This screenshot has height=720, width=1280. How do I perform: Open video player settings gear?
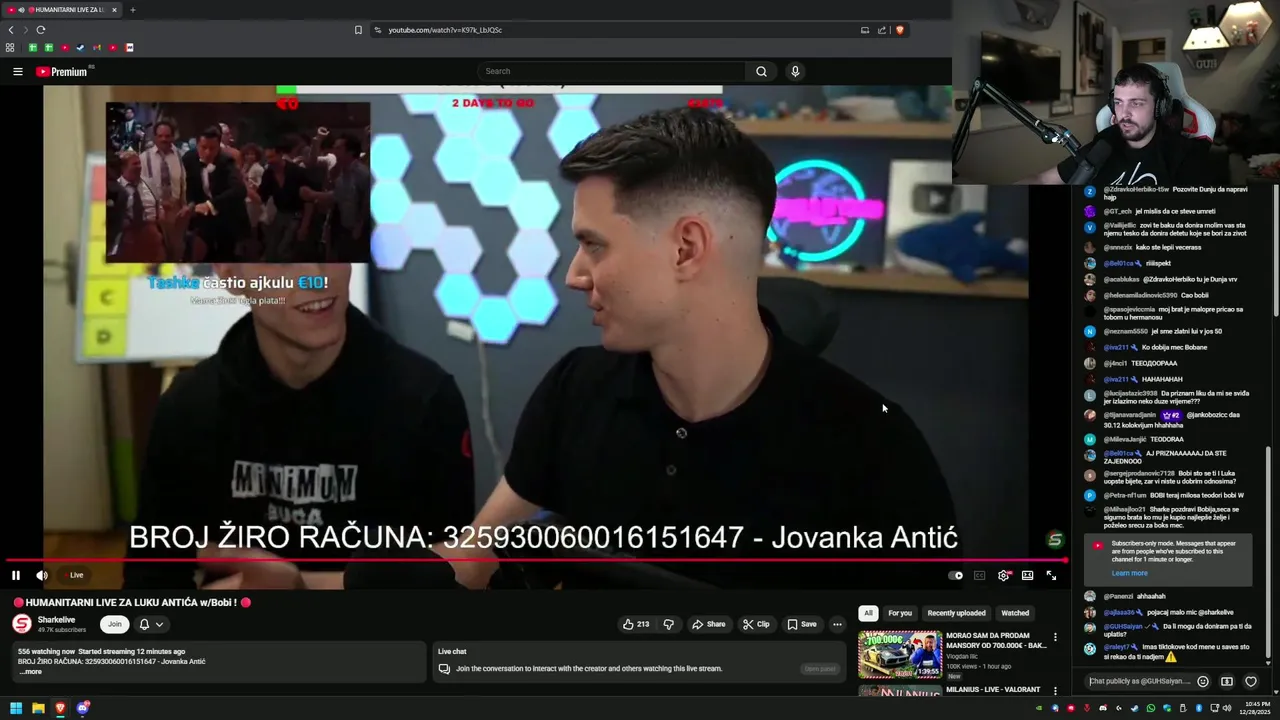tap(1004, 575)
